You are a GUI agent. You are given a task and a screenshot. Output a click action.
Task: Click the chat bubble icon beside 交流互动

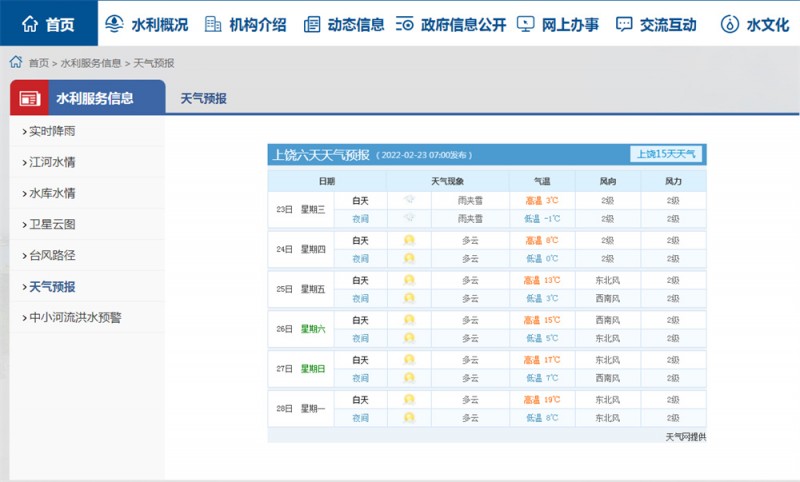pyautogui.click(x=624, y=24)
